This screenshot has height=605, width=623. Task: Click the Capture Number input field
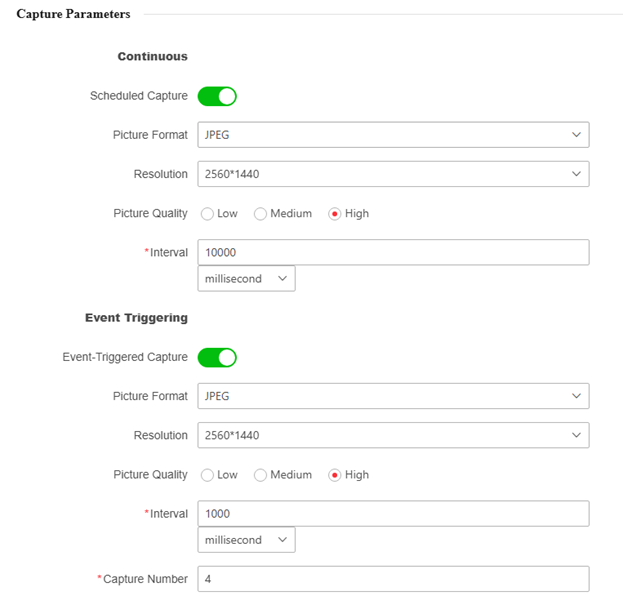(x=392, y=579)
